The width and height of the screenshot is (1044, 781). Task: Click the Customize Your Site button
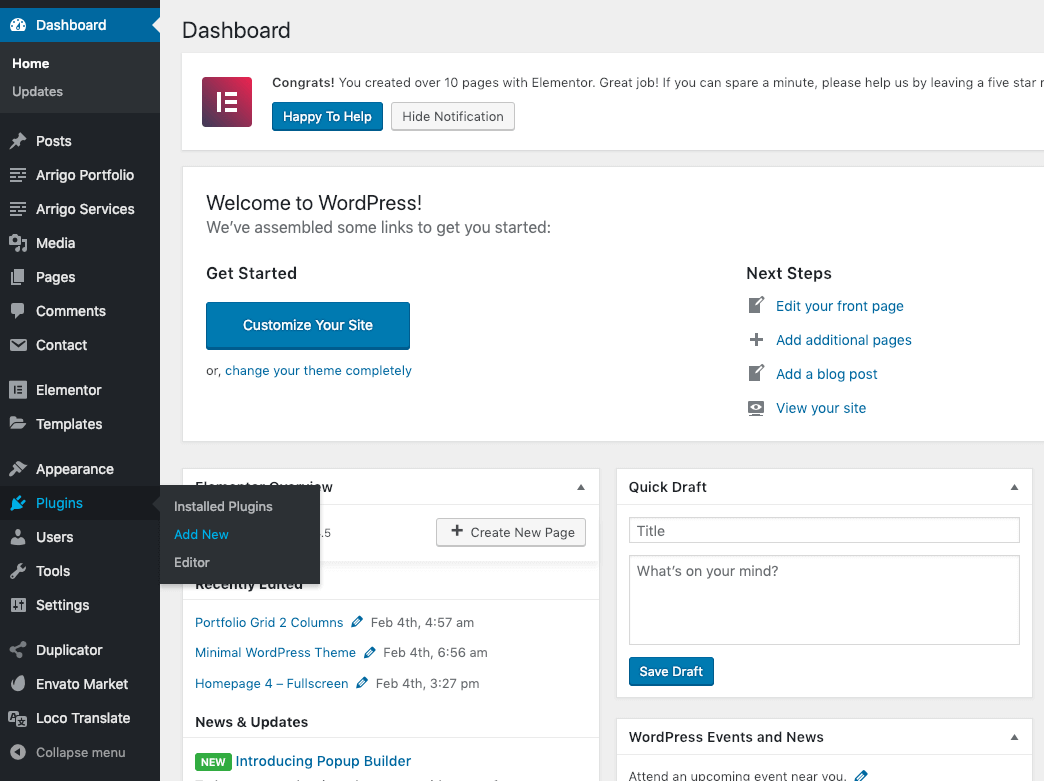pyautogui.click(x=308, y=325)
